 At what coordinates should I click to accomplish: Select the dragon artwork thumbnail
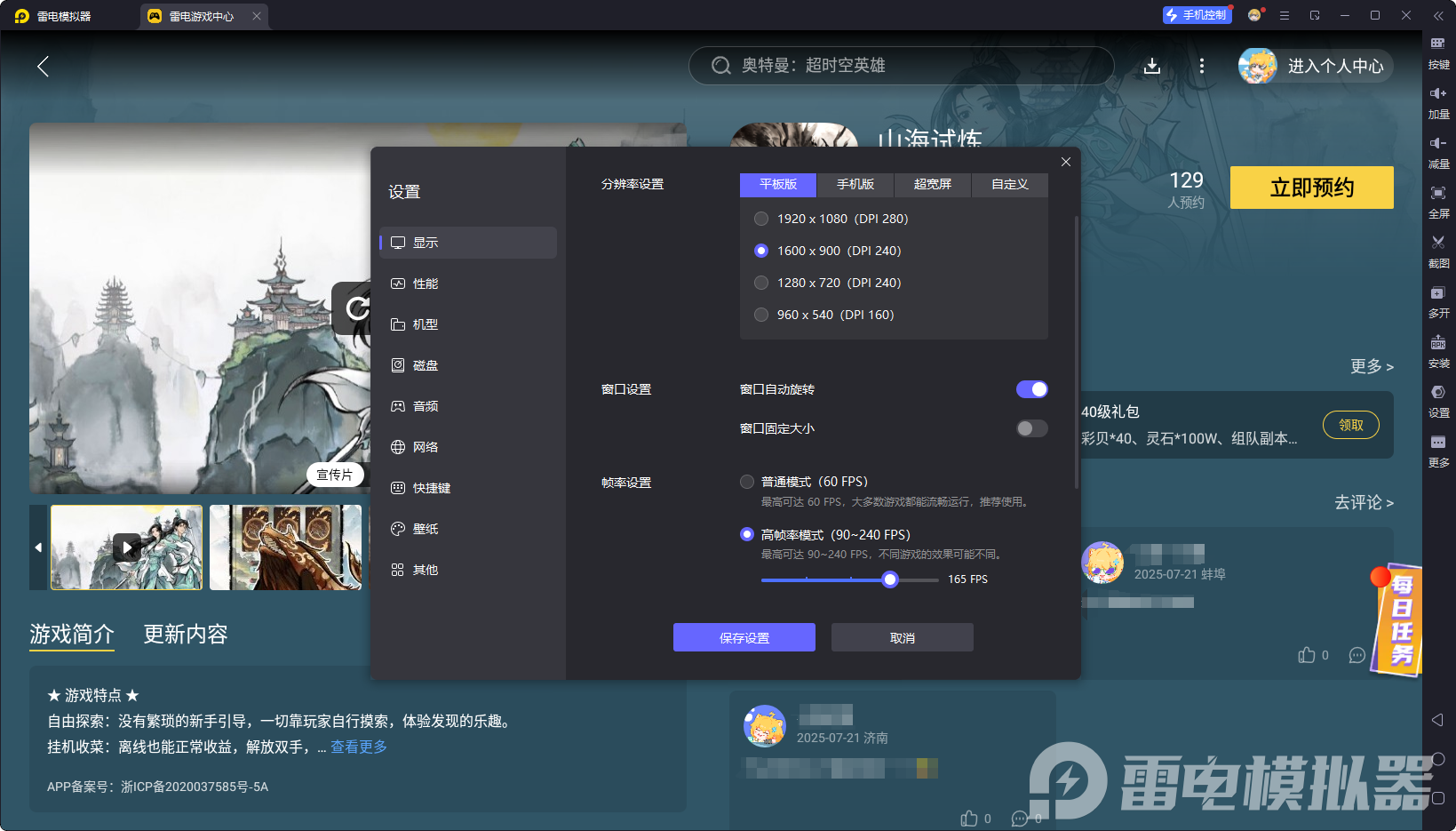click(x=286, y=547)
